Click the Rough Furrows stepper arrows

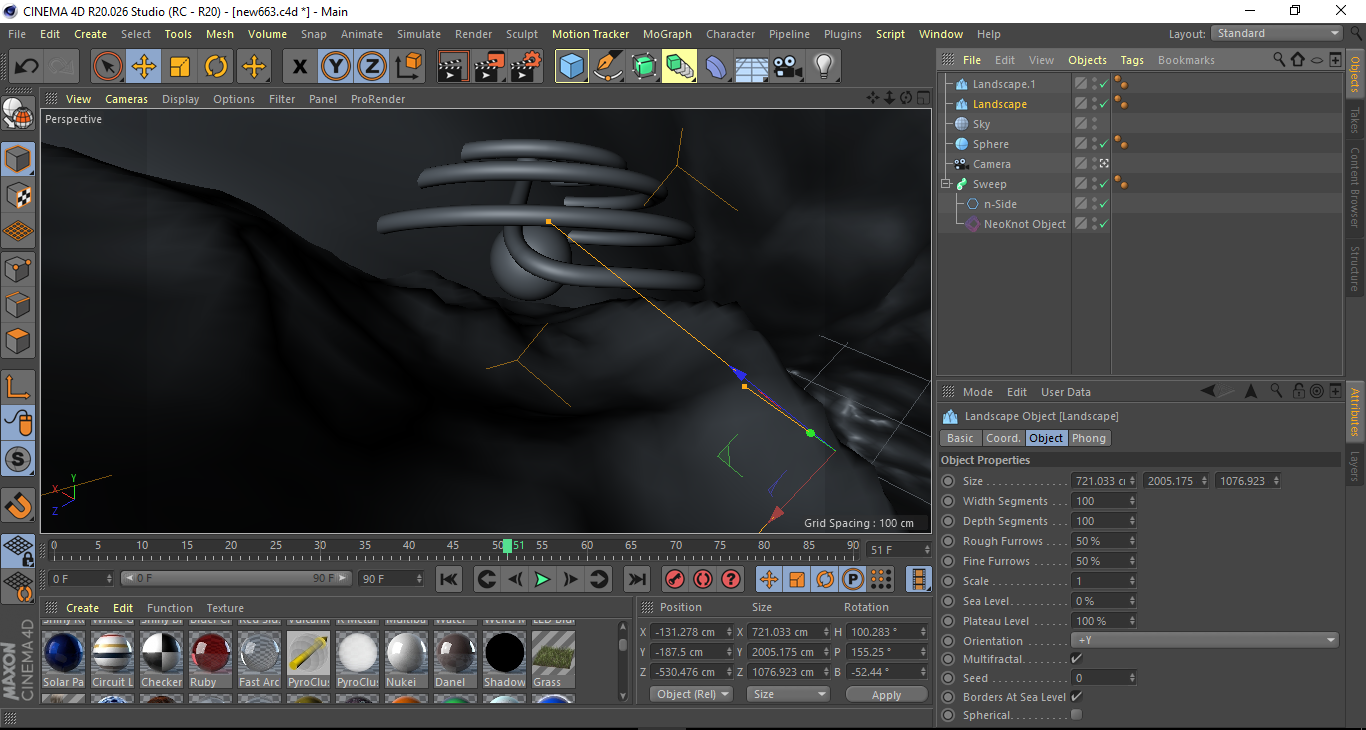tap(1132, 541)
